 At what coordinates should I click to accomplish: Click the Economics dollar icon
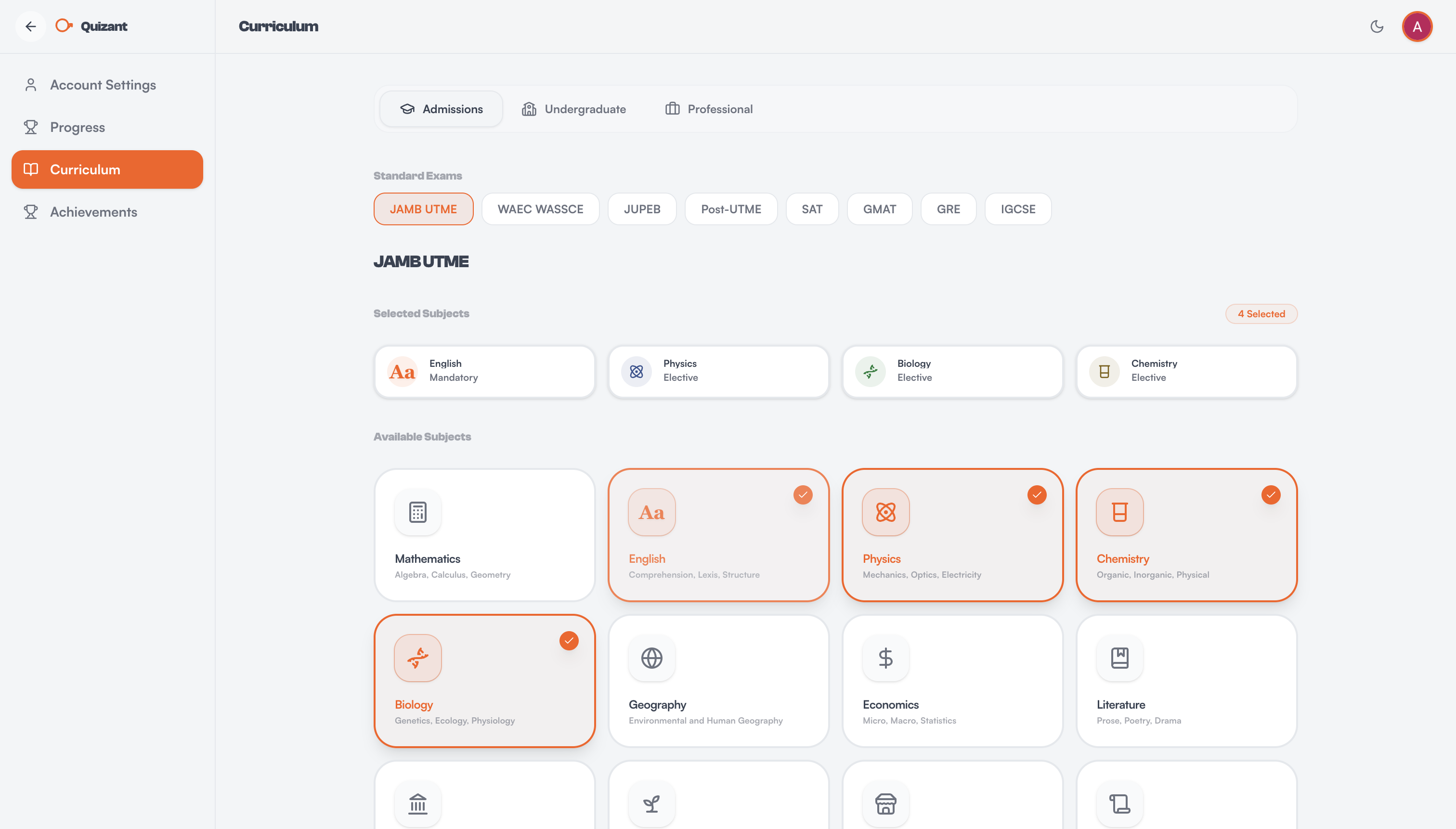(x=886, y=658)
